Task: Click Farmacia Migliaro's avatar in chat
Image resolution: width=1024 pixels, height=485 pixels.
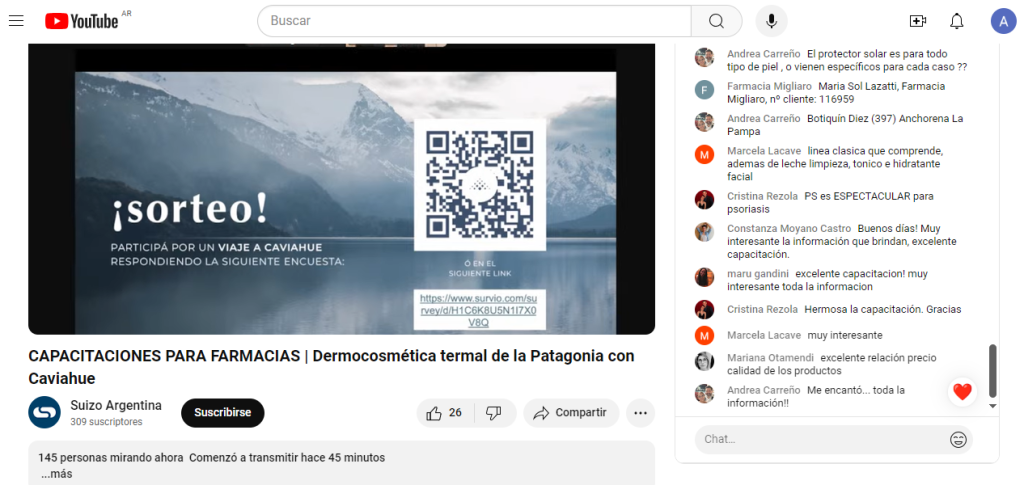Action: point(704,89)
